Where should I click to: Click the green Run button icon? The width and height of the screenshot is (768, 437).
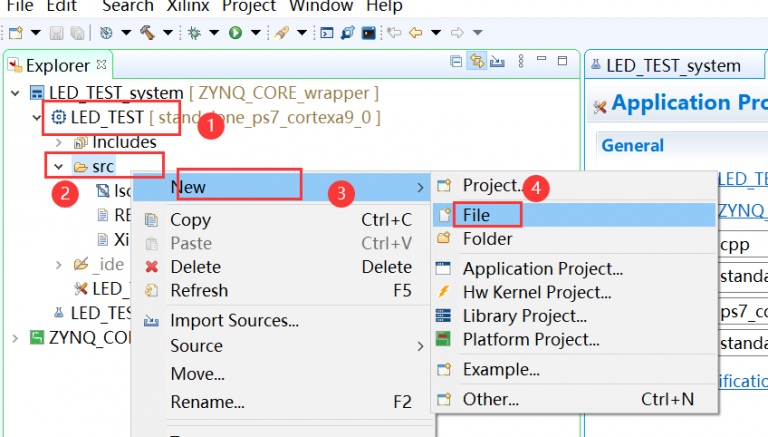coord(235,32)
